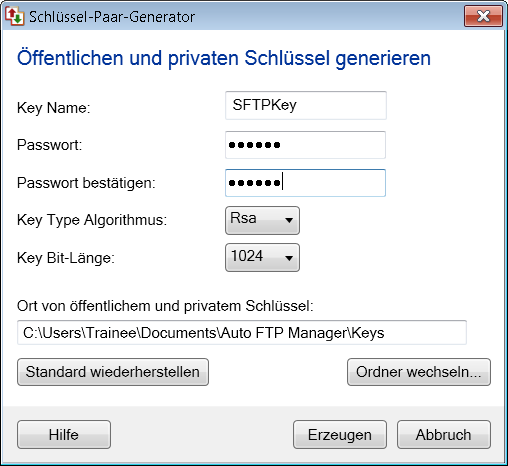508x466 pixels.
Task: Click the arrow beside the 1024 value
Action: (x=289, y=258)
